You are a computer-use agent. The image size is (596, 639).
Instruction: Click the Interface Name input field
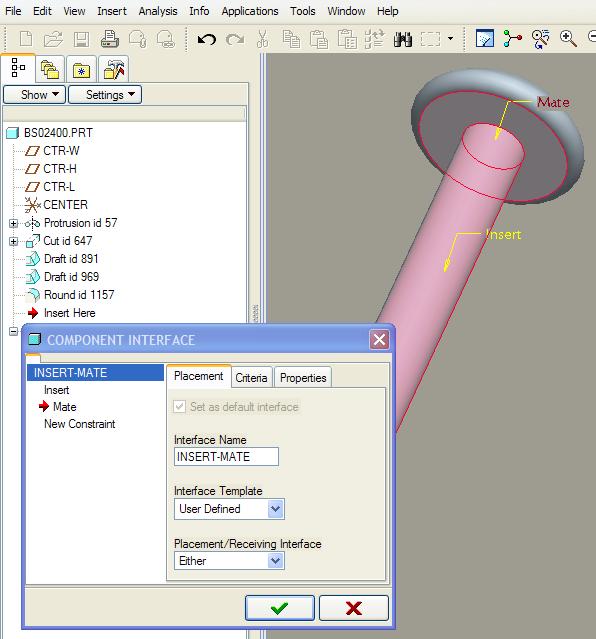pyautogui.click(x=226, y=456)
